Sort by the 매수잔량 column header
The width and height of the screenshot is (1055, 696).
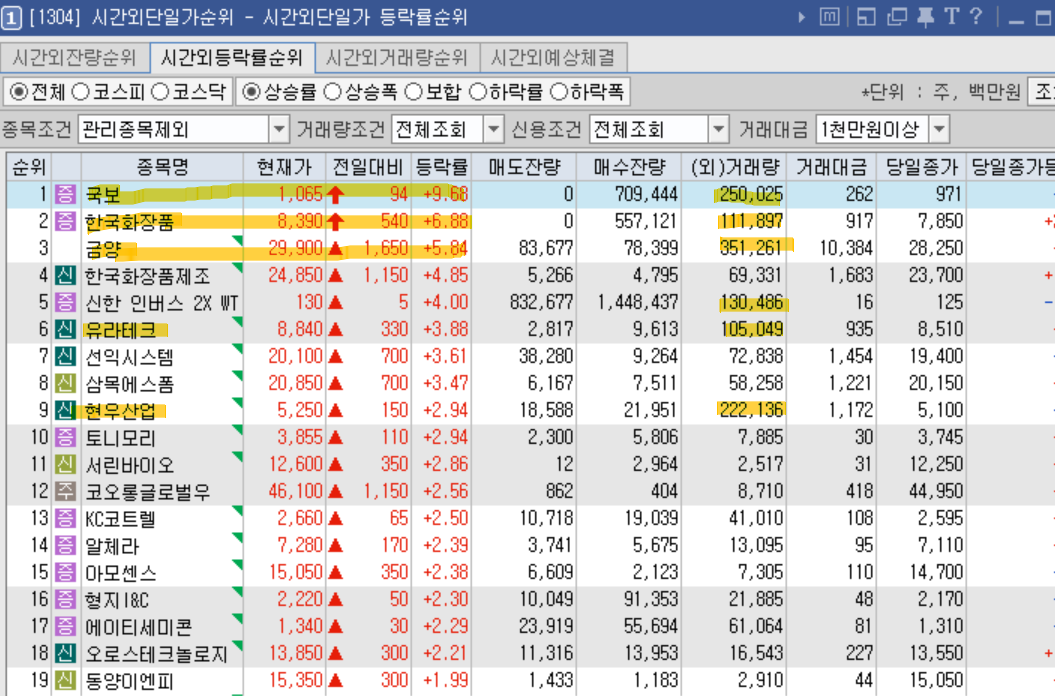click(x=629, y=167)
